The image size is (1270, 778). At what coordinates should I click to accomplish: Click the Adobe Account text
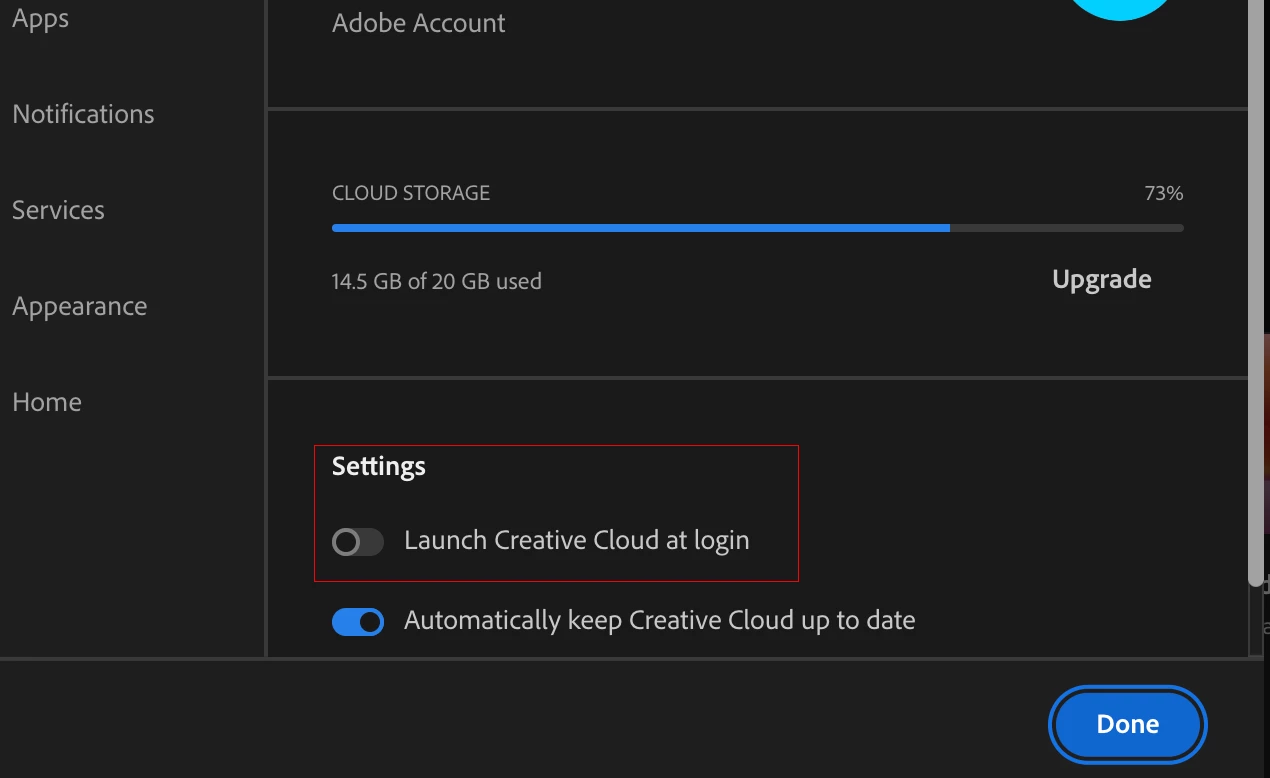pyautogui.click(x=418, y=23)
